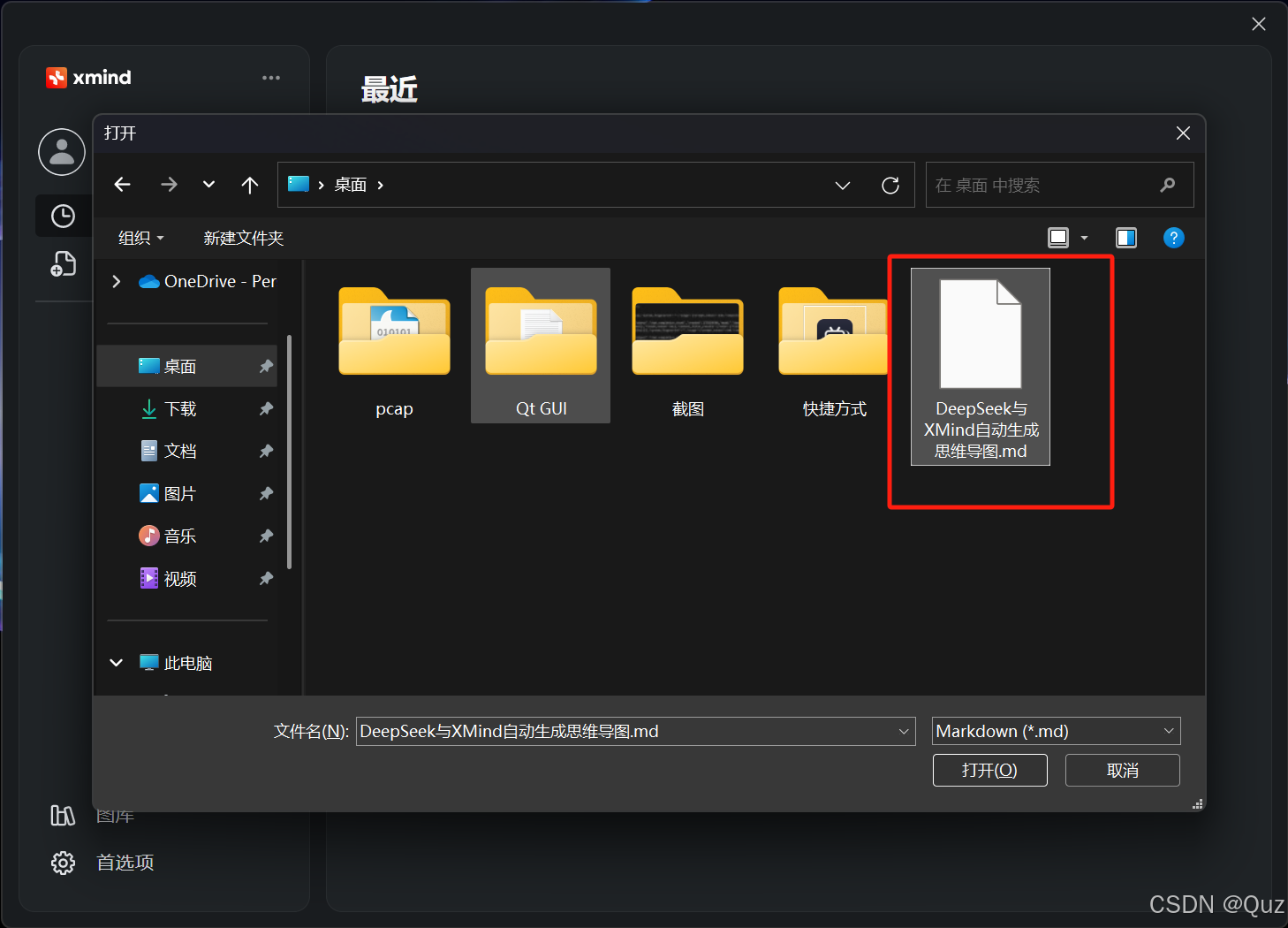Open Preferences gear icon in xmind

click(63, 863)
